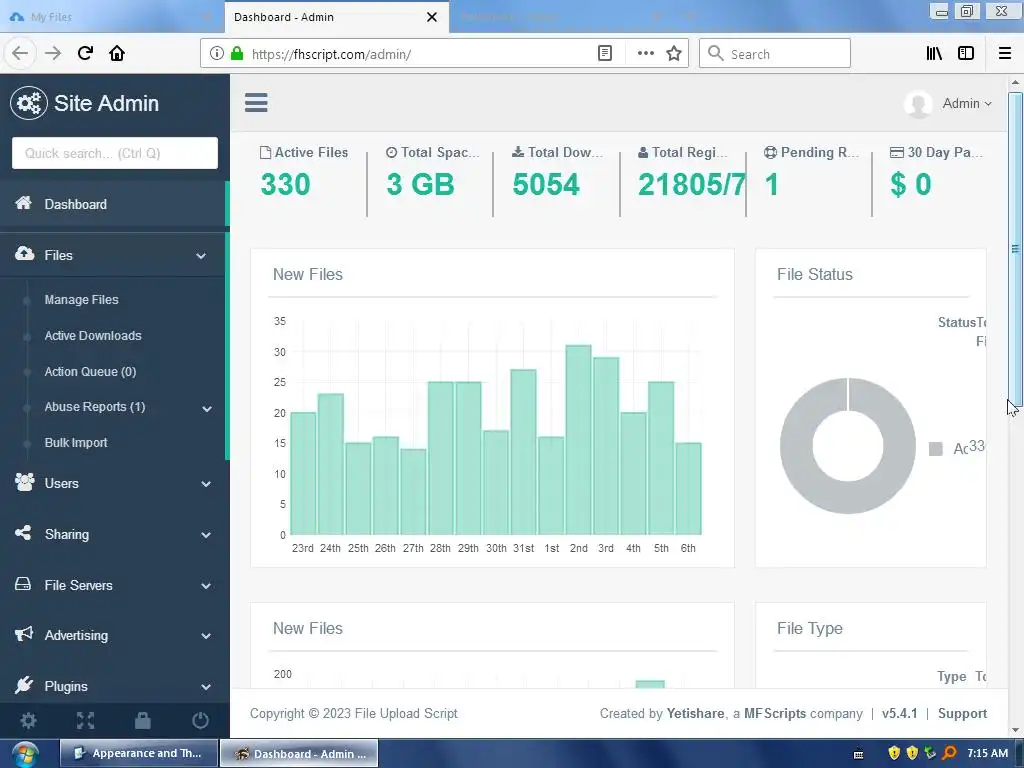Focus the Quick search sidebar field
The width and height of the screenshot is (1024, 768).
[x=115, y=153]
